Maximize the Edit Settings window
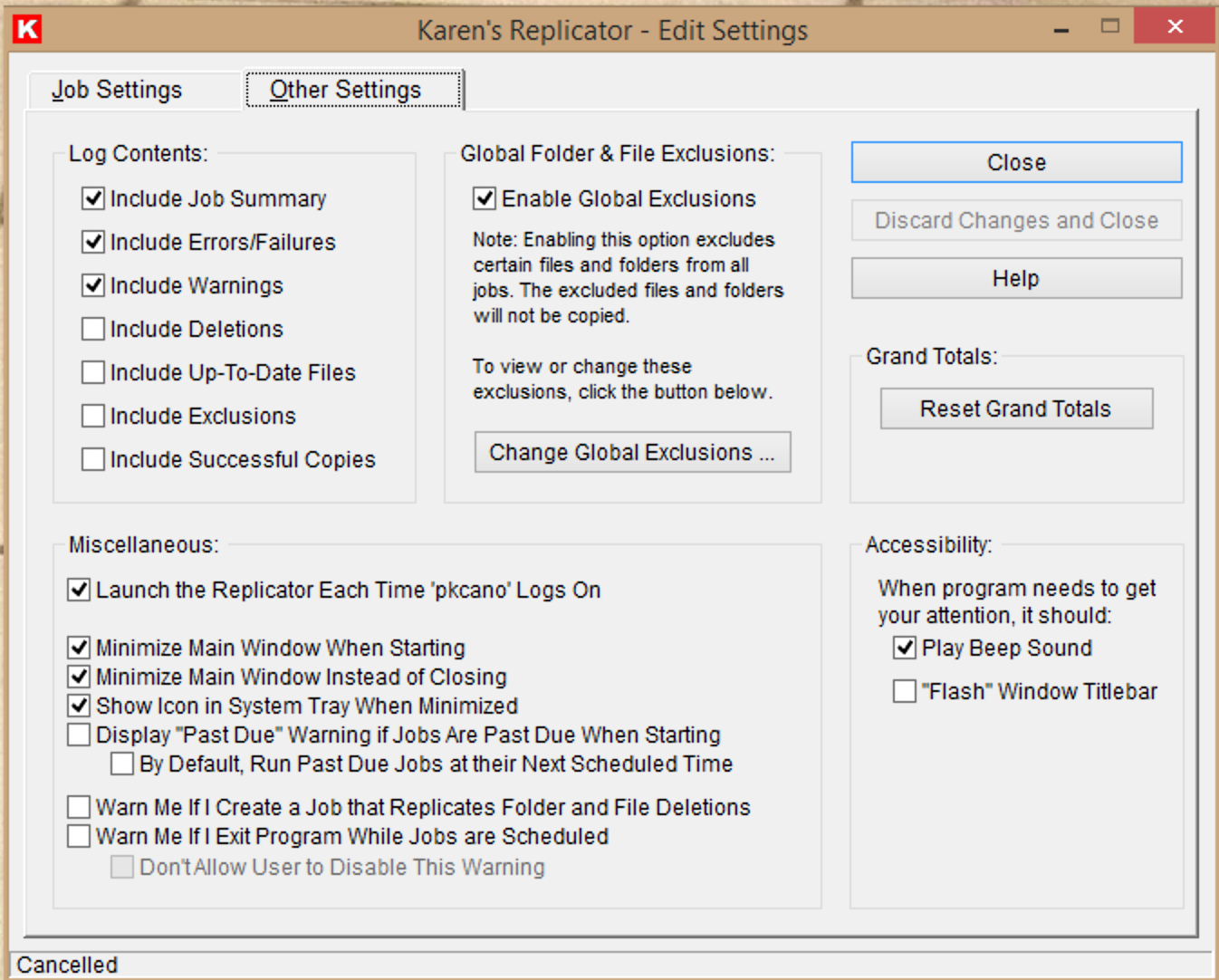Screen dimensions: 1219x980 [x=1110, y=26]
